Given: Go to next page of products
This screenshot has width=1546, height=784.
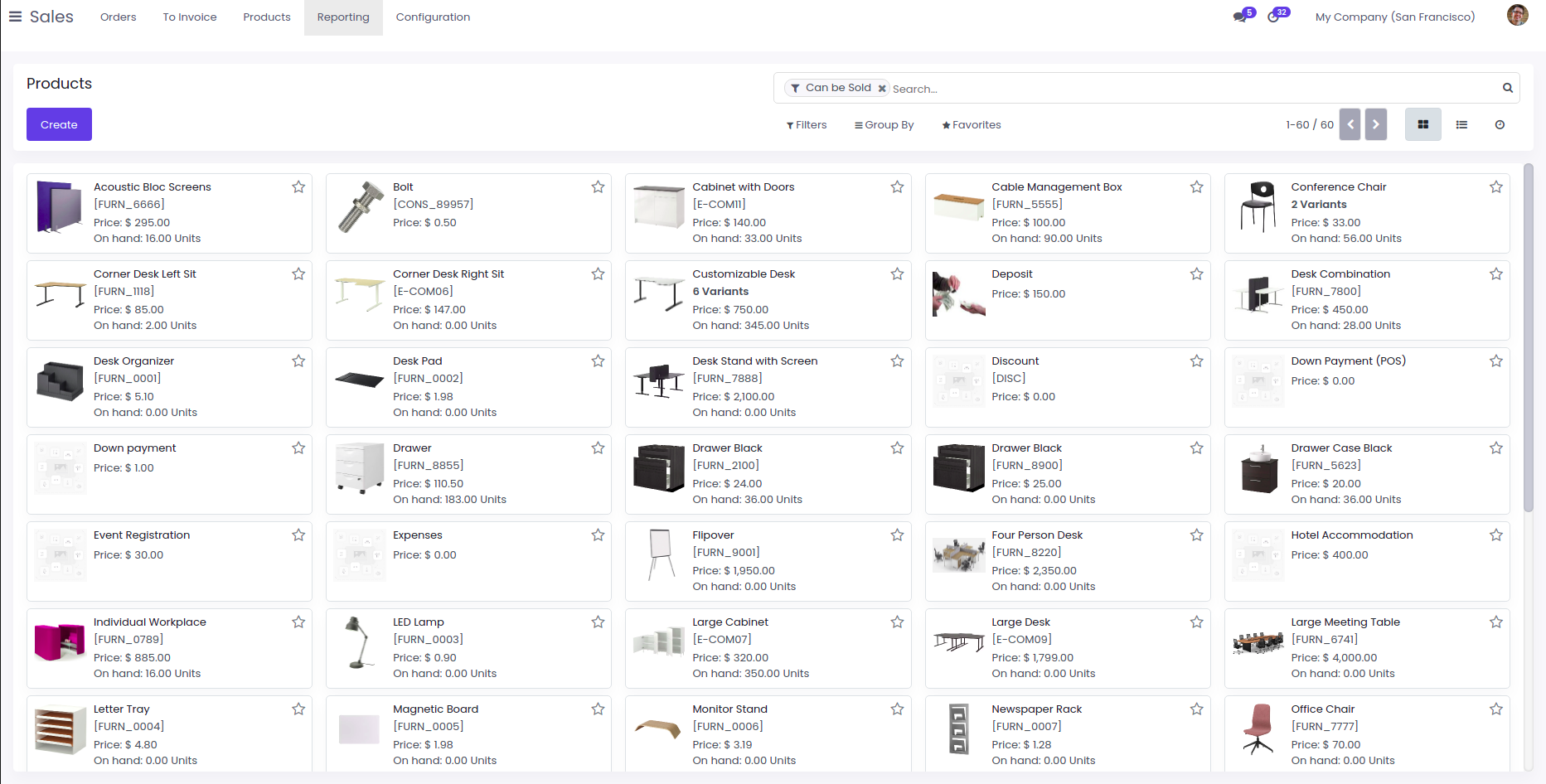Looking at the screenshot, I should click(x=1375, y=124).
